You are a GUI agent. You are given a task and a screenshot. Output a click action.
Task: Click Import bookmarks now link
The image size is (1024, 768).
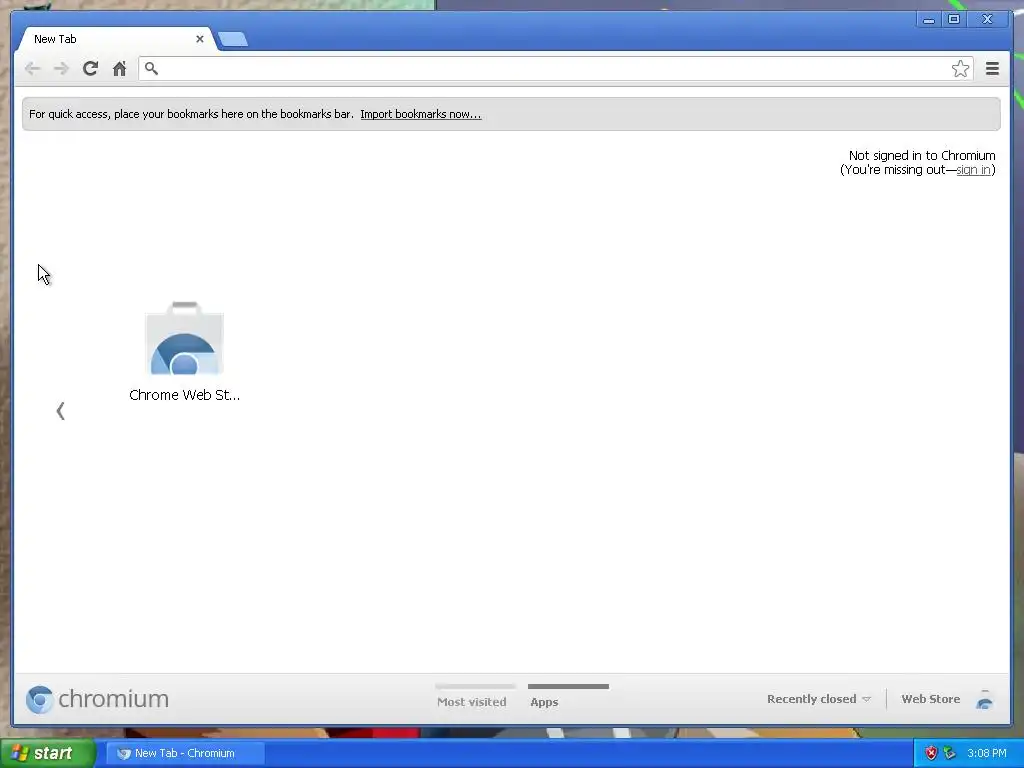point(421,114)
